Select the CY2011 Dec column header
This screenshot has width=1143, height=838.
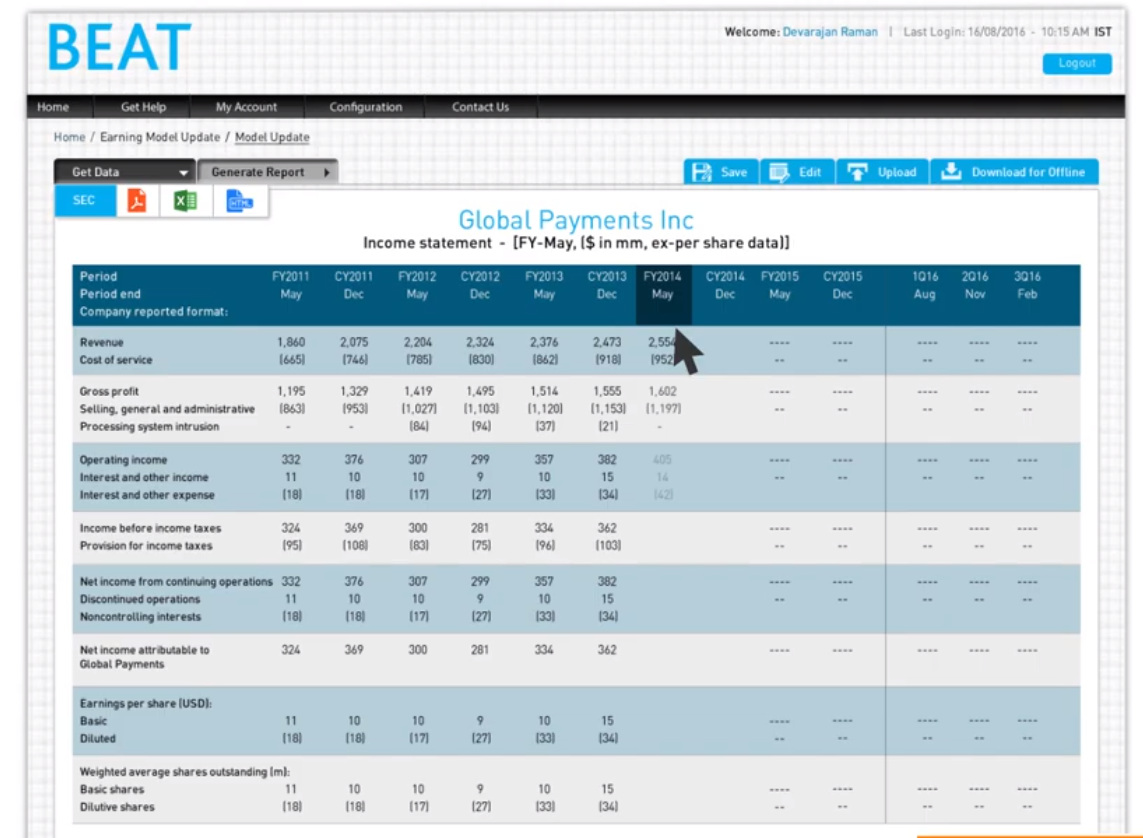point(354,286)
